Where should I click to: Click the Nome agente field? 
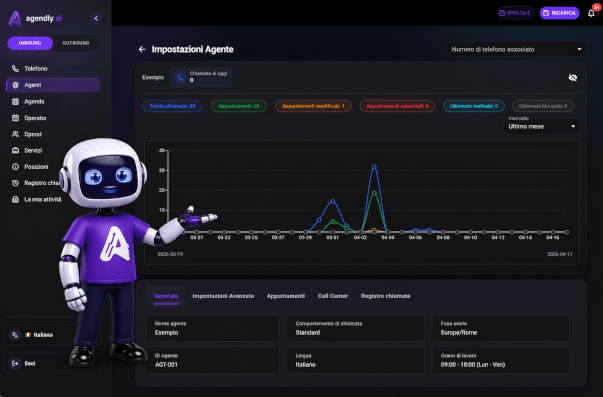tap(213, 328)
